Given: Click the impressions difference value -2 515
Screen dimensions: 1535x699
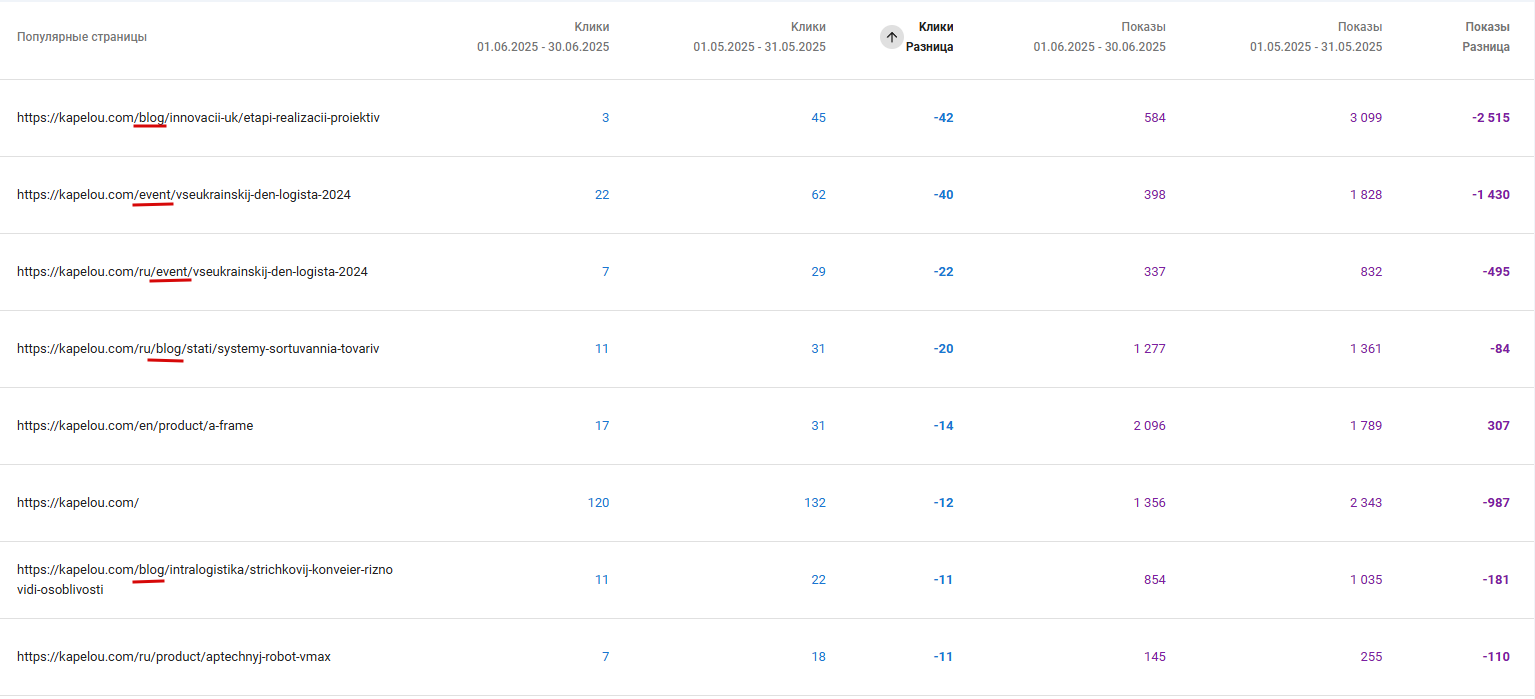Looking at the screenshot, I should coord(1491,118).
